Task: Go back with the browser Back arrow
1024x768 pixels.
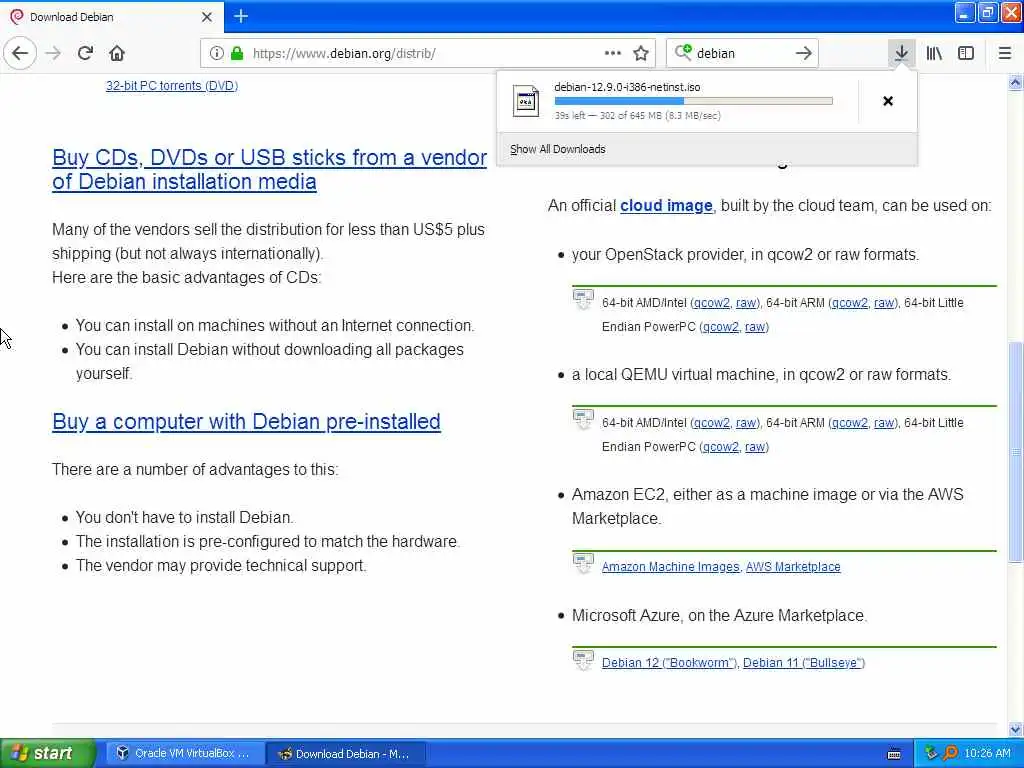Action: (x=20, y=54)
